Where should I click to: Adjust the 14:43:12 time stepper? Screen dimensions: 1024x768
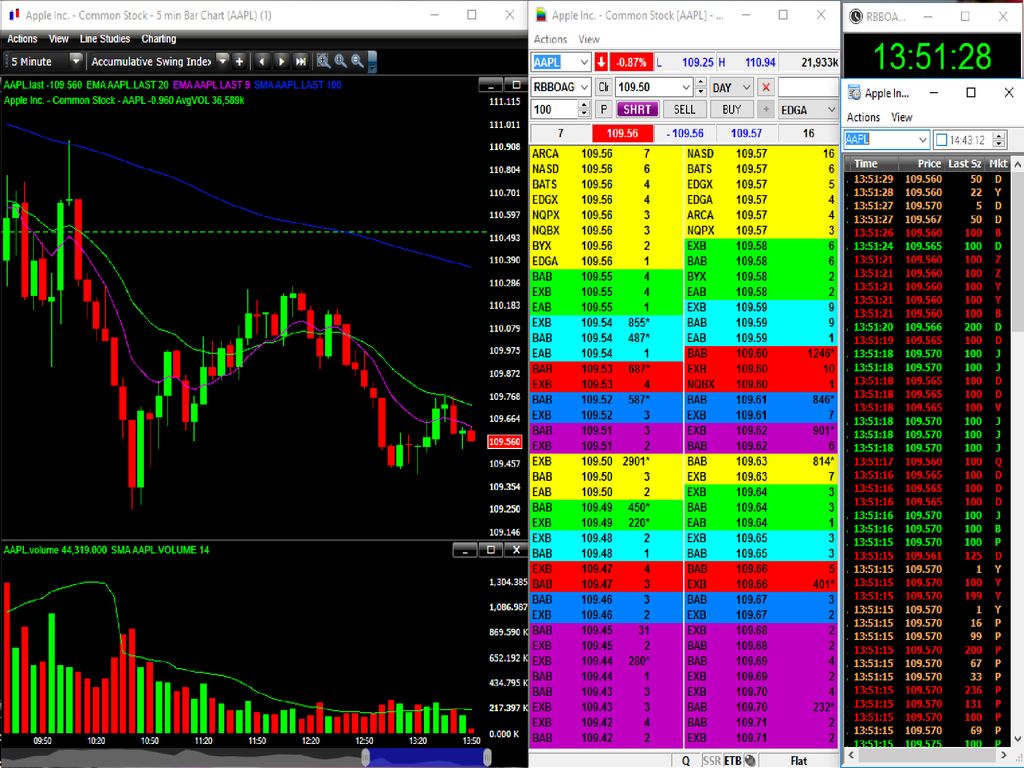999,139
